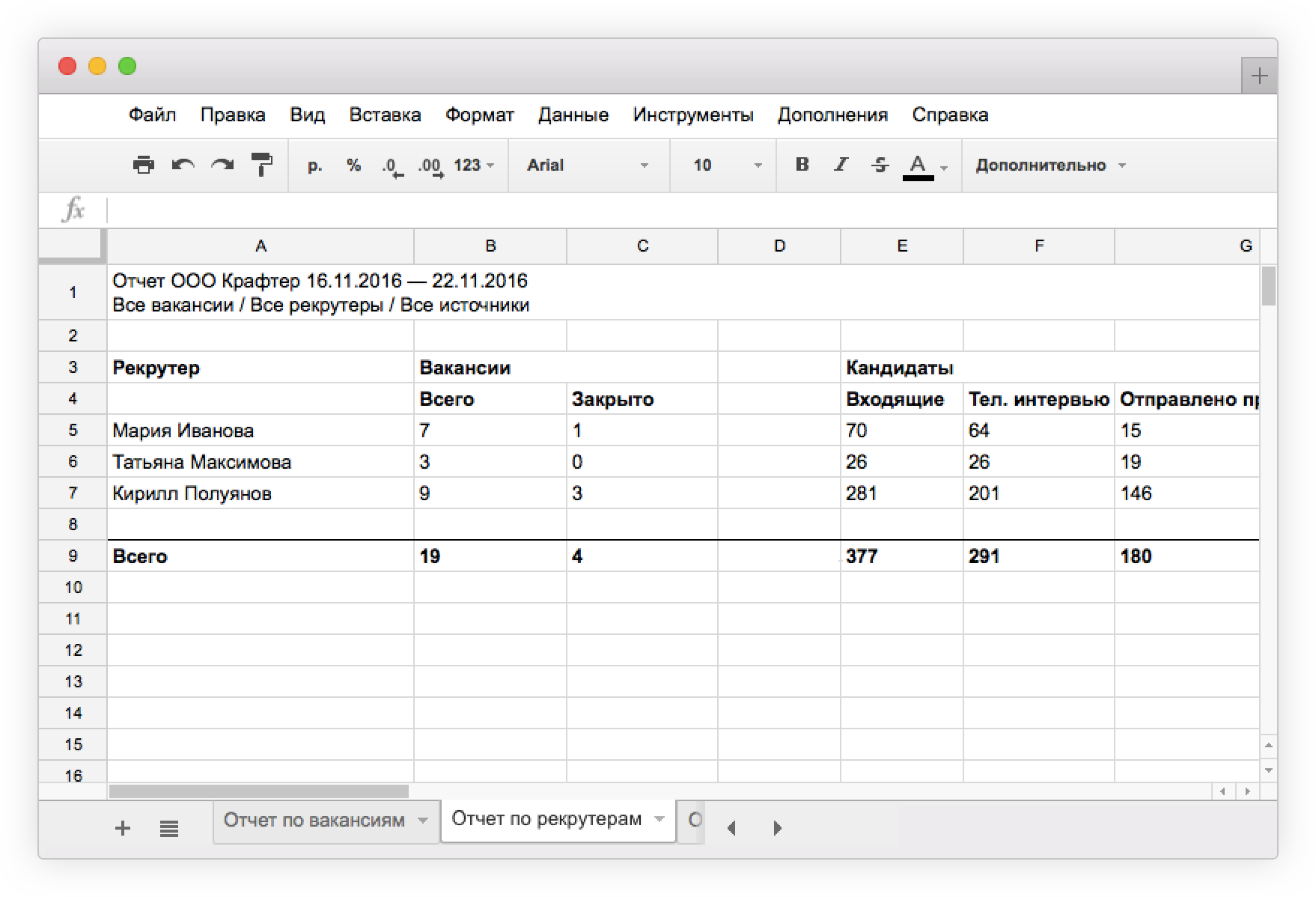
Task: Apply currency format (р.)
Action: (x=315, y=165)
